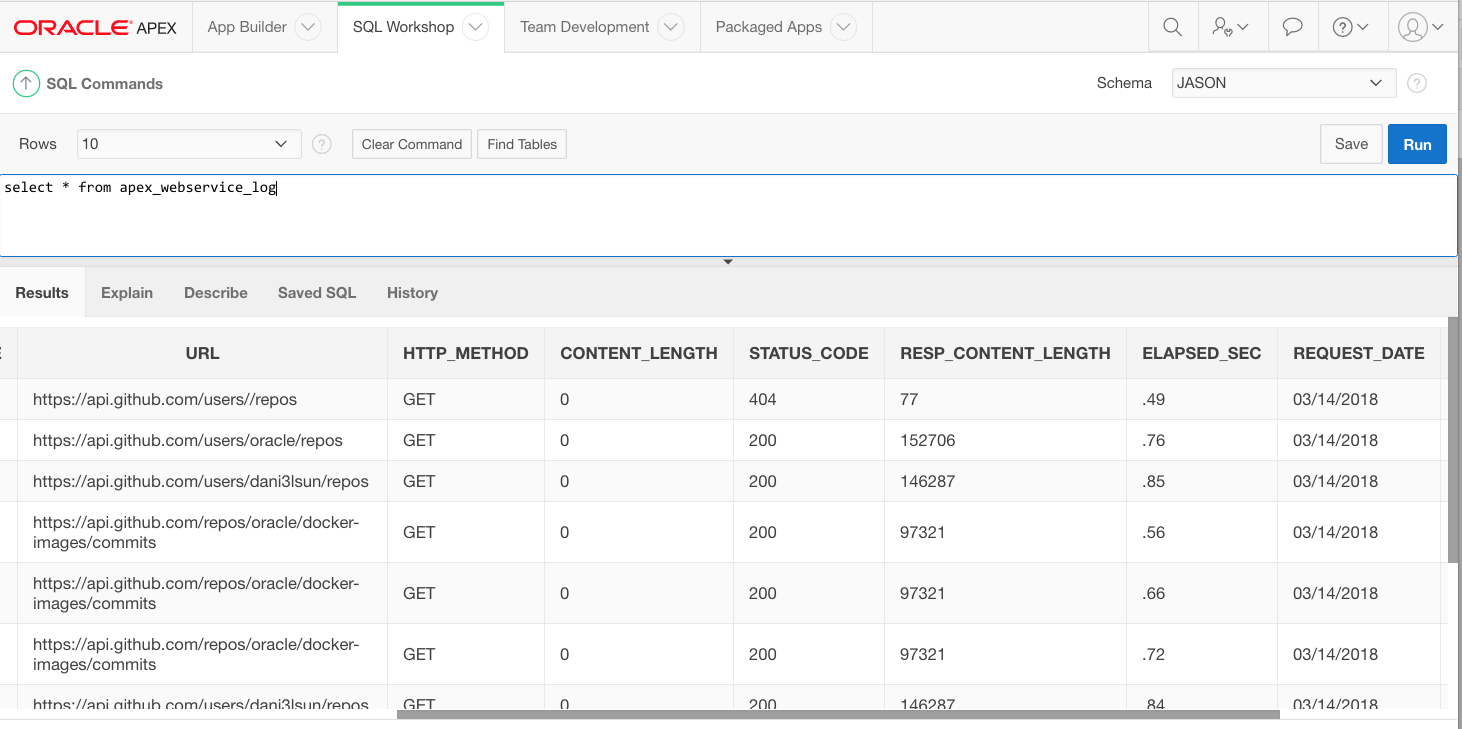Click the help icon beside Schema selector

point(1417,83)
